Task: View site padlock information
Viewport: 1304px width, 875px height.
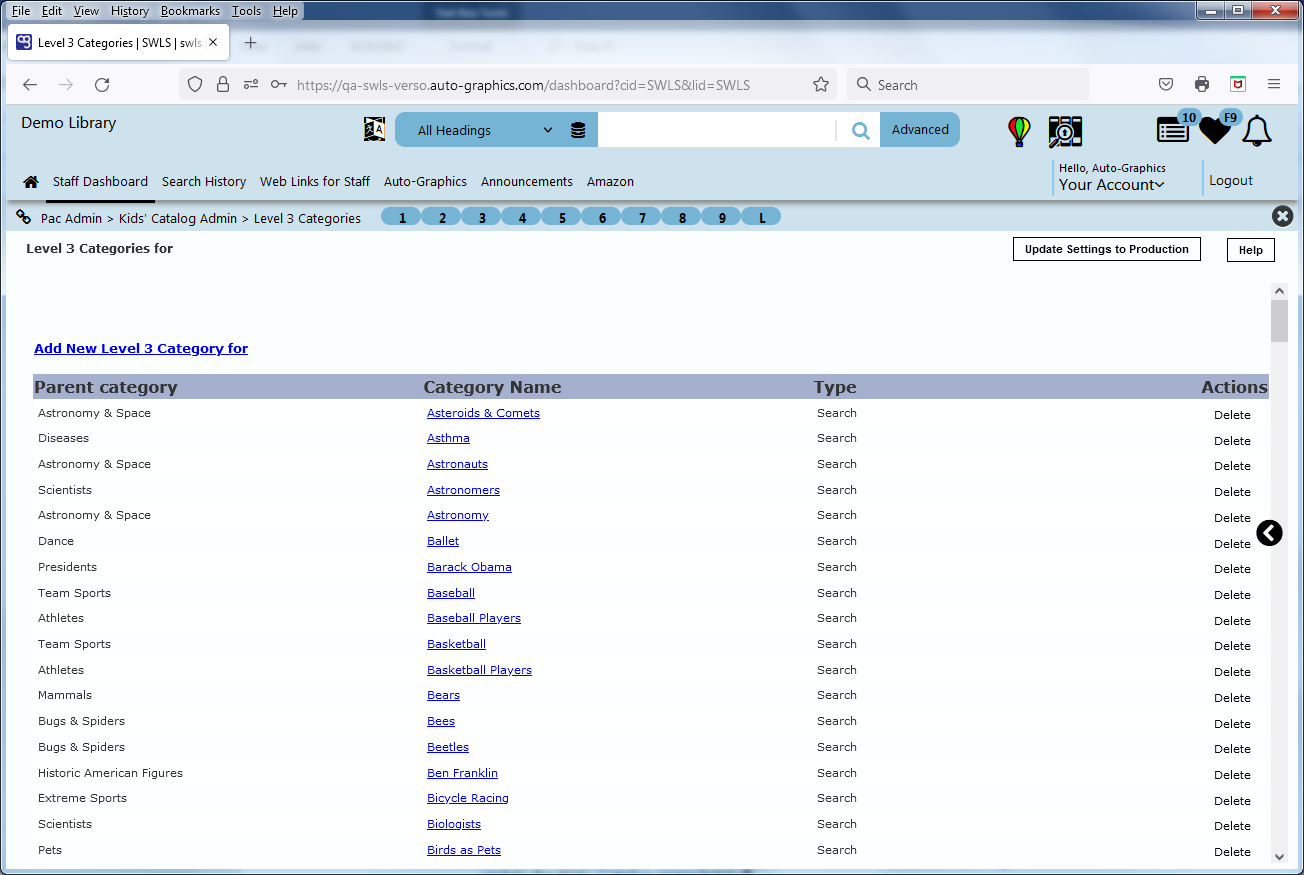Action: 222,85
